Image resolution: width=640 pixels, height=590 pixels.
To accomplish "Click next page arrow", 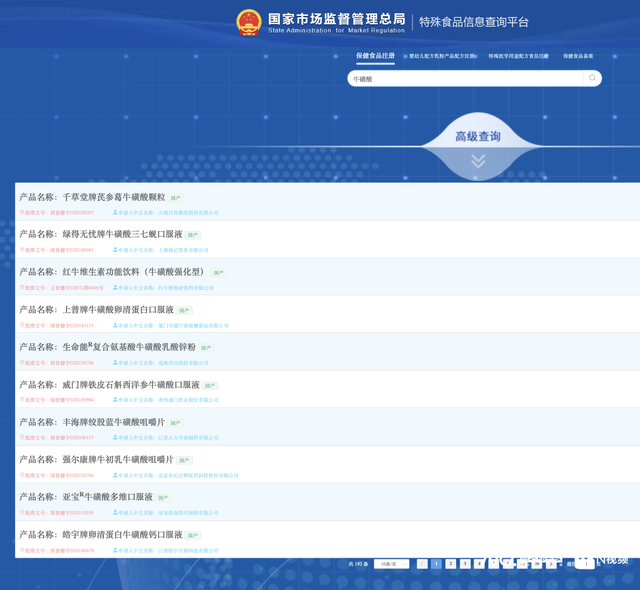I will coord(551,564).
